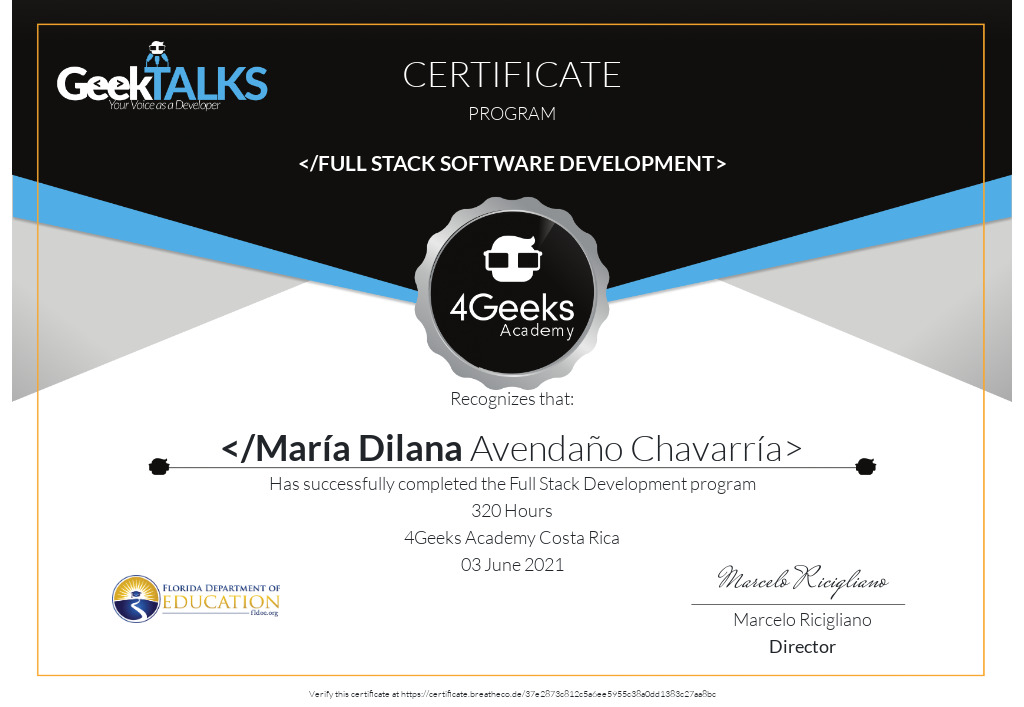Click the fldoe.org text under EDUCATION
The width and height of the screenshot is (1024, 707).
click(264, 612)
